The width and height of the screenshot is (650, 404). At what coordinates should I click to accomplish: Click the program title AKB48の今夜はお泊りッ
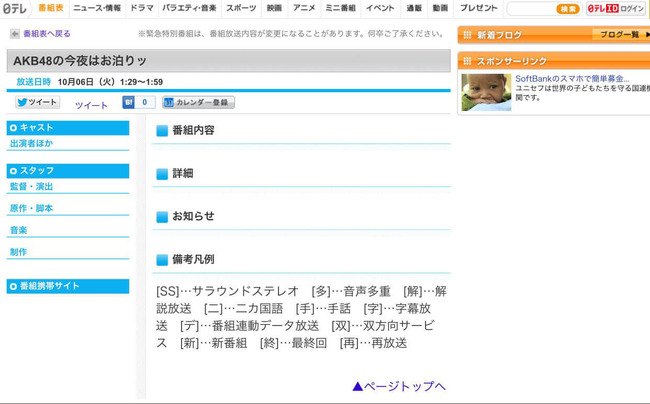tap(80, 60)
